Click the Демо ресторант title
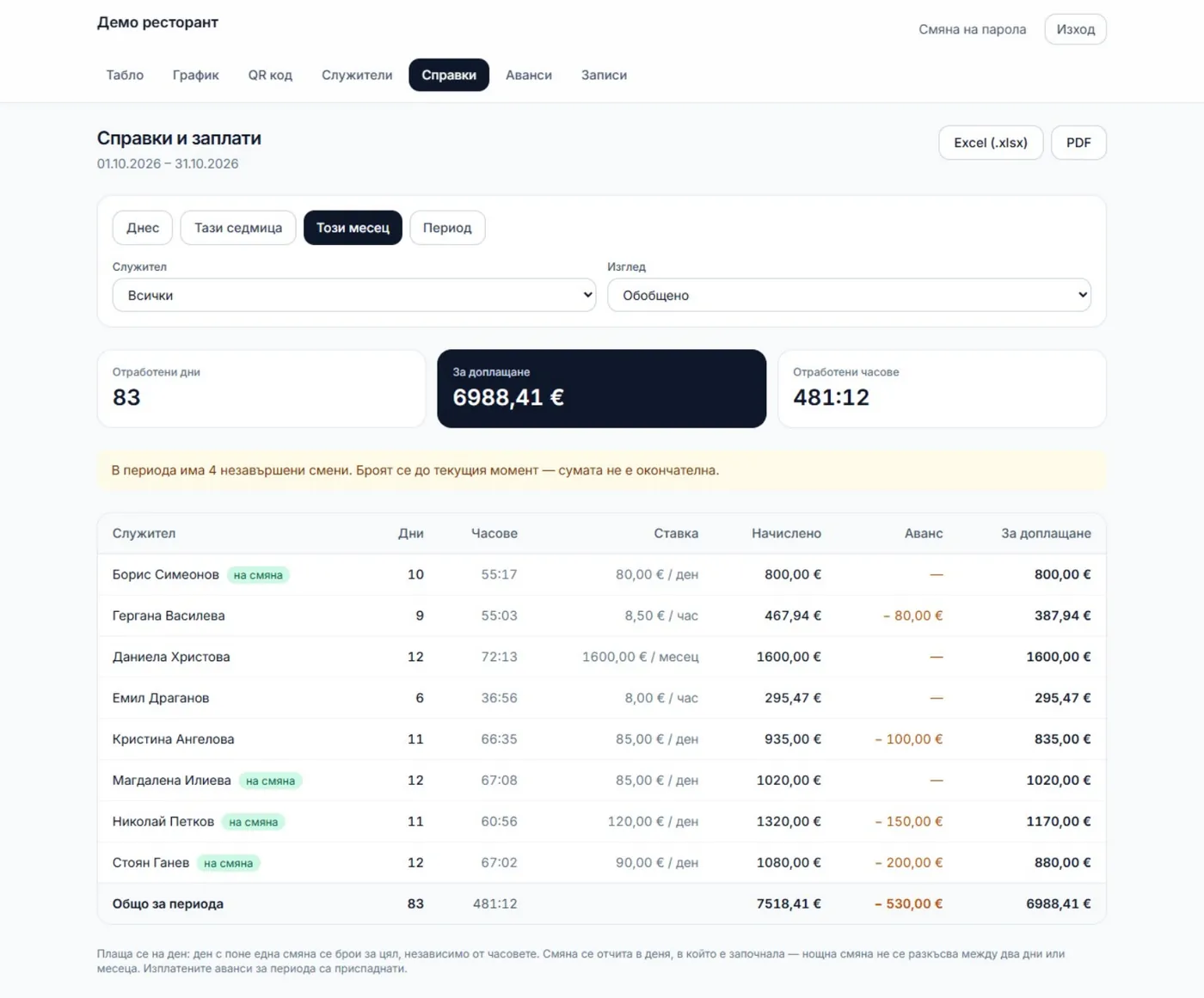 coord(157,22)
